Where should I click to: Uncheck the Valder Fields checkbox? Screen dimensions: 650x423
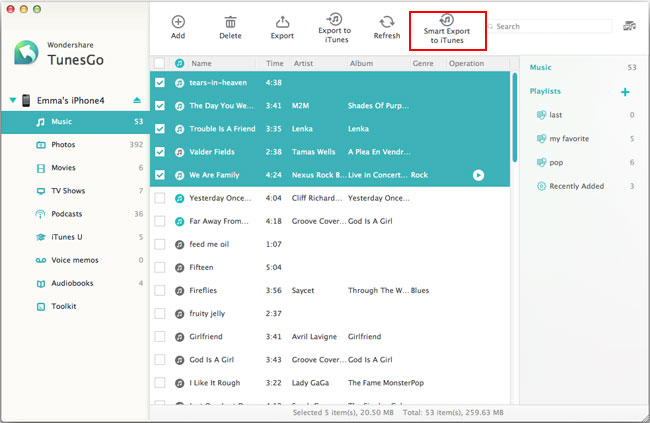[160, 152]
